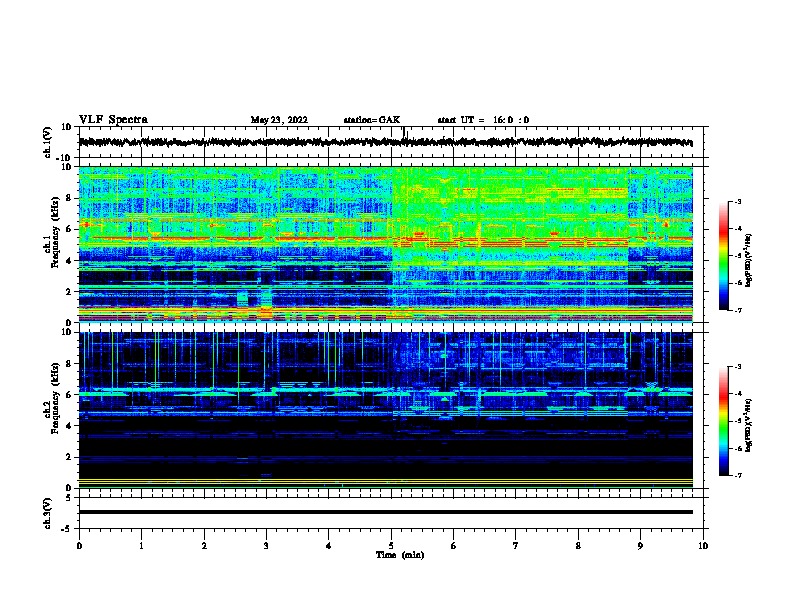Click inside the ch.2 spectrogram panel
This screenshot has width=792, height=612.
click(385, 410)
